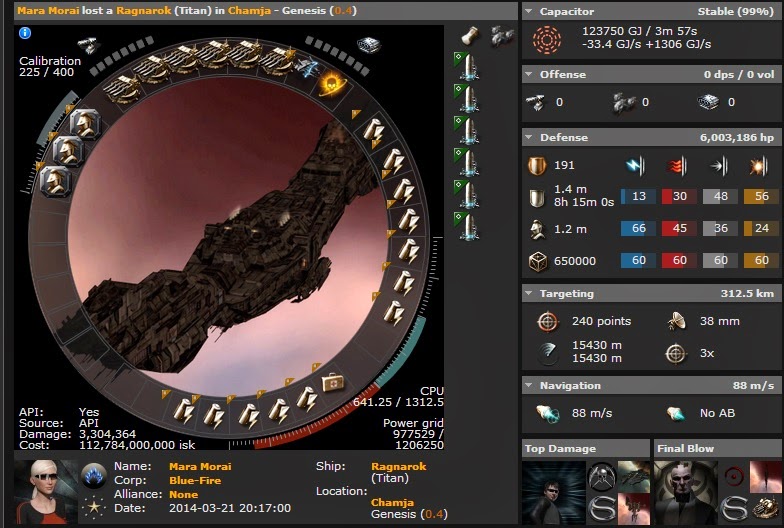
Task: Click the shield row icon beside 1.4 m
Action: [x=537, y=198]
